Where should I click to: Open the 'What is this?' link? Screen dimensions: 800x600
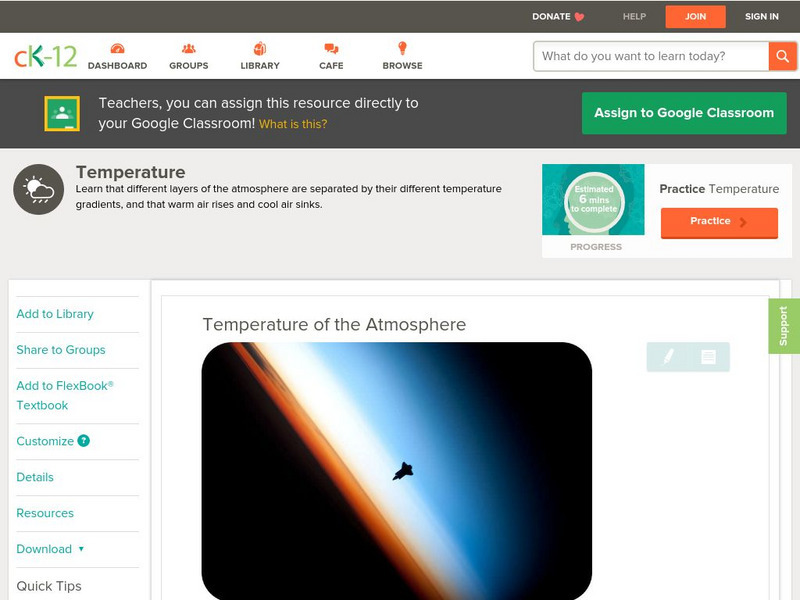[x=293, y=124]
